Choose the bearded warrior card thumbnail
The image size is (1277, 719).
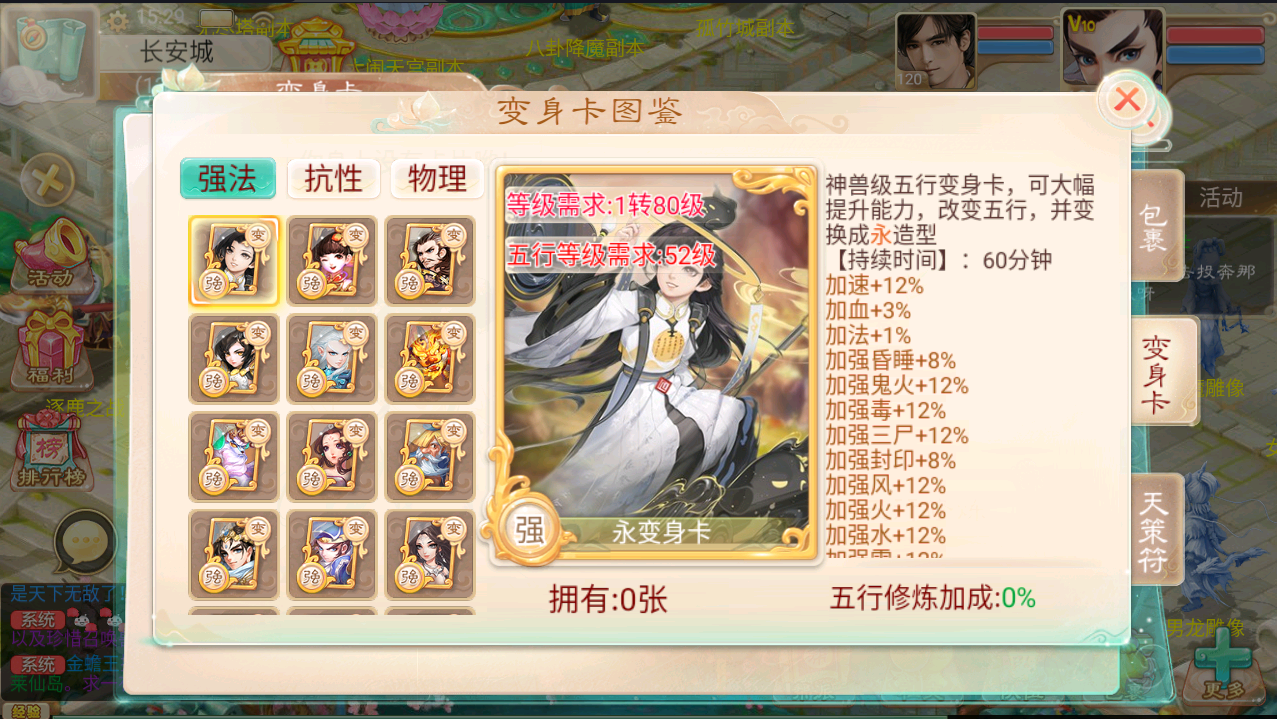[430, 260]
